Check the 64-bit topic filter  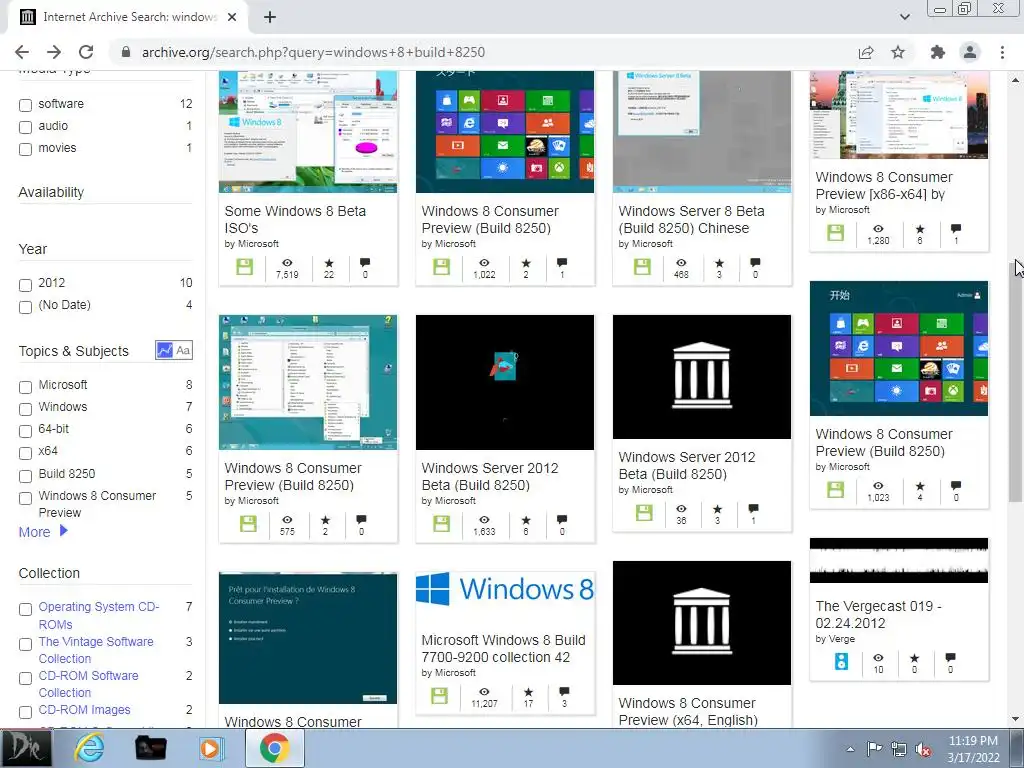(x=25, y=431)
